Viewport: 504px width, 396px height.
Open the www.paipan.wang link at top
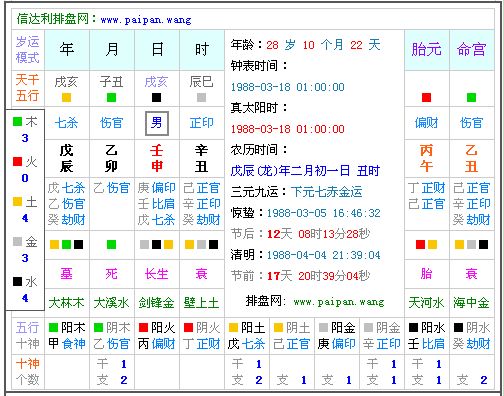click(x=146, y=20)
